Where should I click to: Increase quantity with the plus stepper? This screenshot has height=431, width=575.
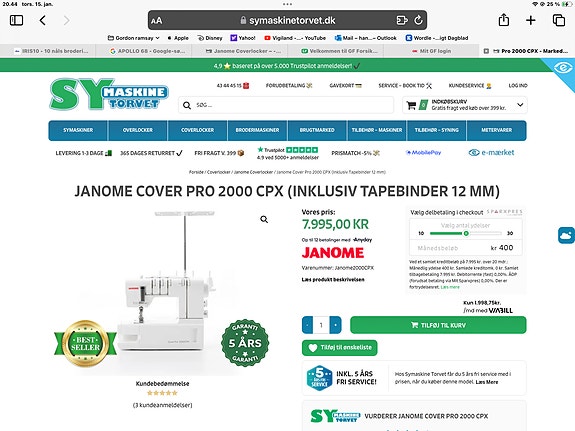pos(336,325)
